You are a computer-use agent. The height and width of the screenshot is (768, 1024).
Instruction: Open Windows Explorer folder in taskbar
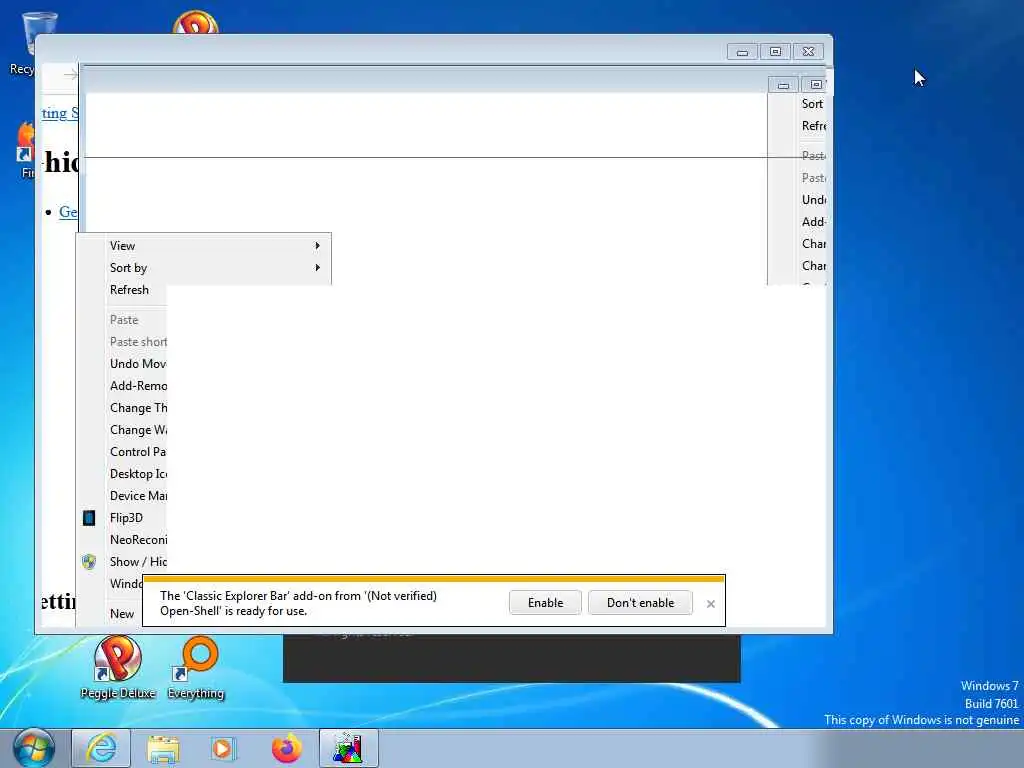coord(163,748)
